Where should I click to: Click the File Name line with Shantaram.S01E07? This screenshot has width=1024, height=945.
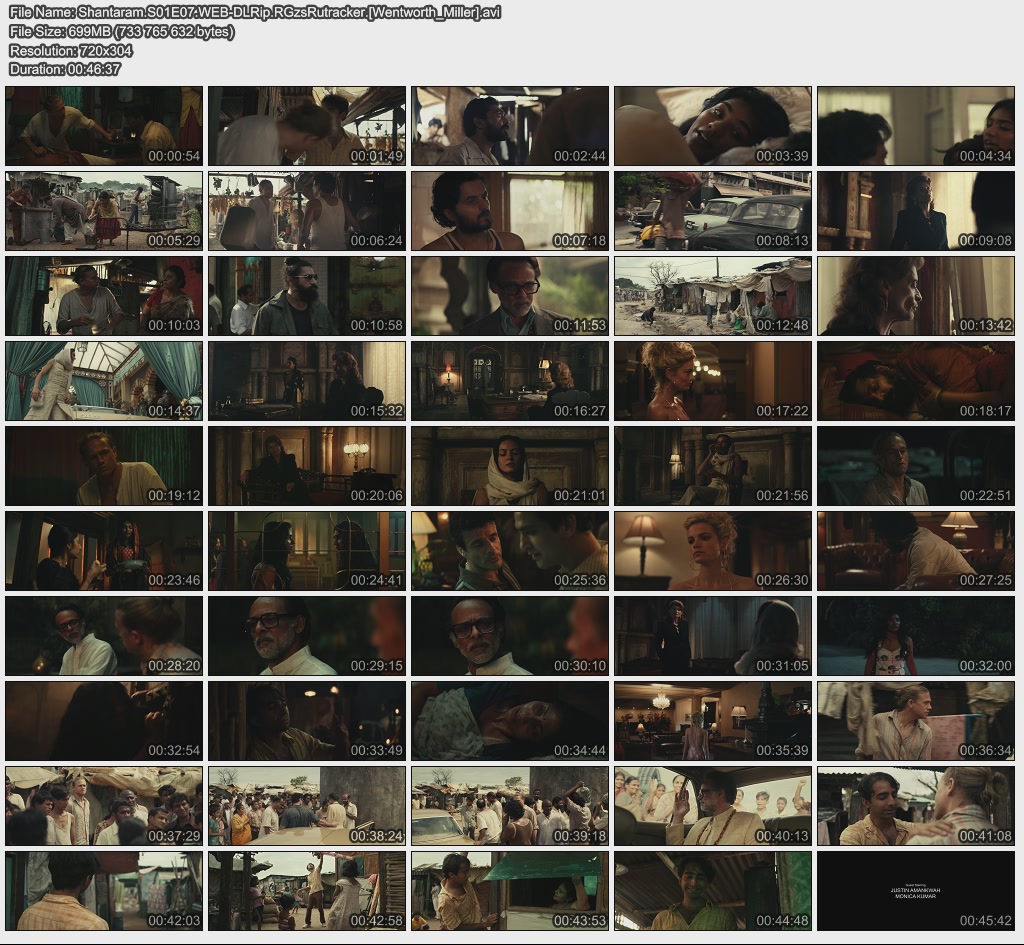point(255,12)
